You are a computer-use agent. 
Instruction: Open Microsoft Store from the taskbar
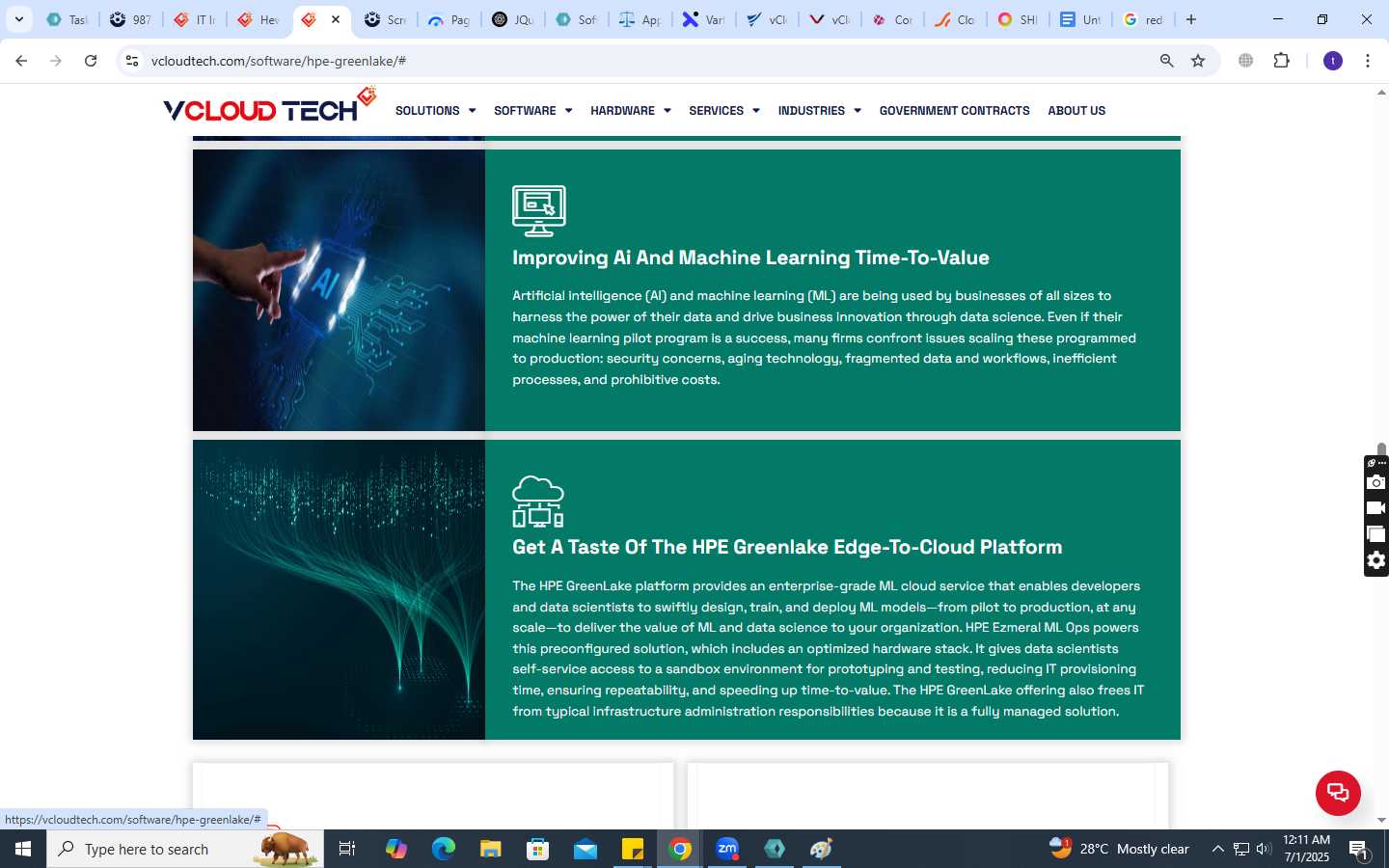pos(538,849)
